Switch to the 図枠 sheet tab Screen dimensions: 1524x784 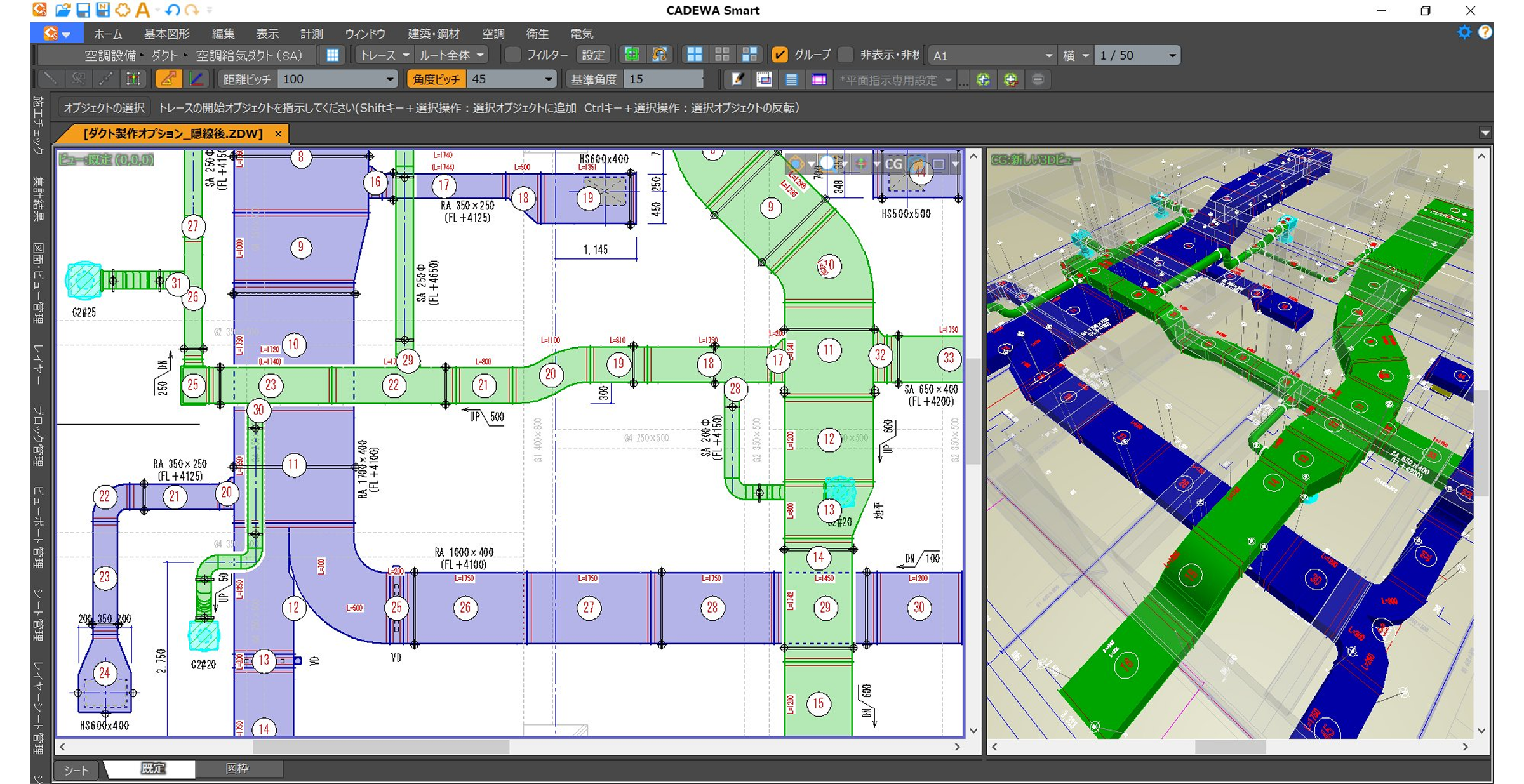[237, 769]
